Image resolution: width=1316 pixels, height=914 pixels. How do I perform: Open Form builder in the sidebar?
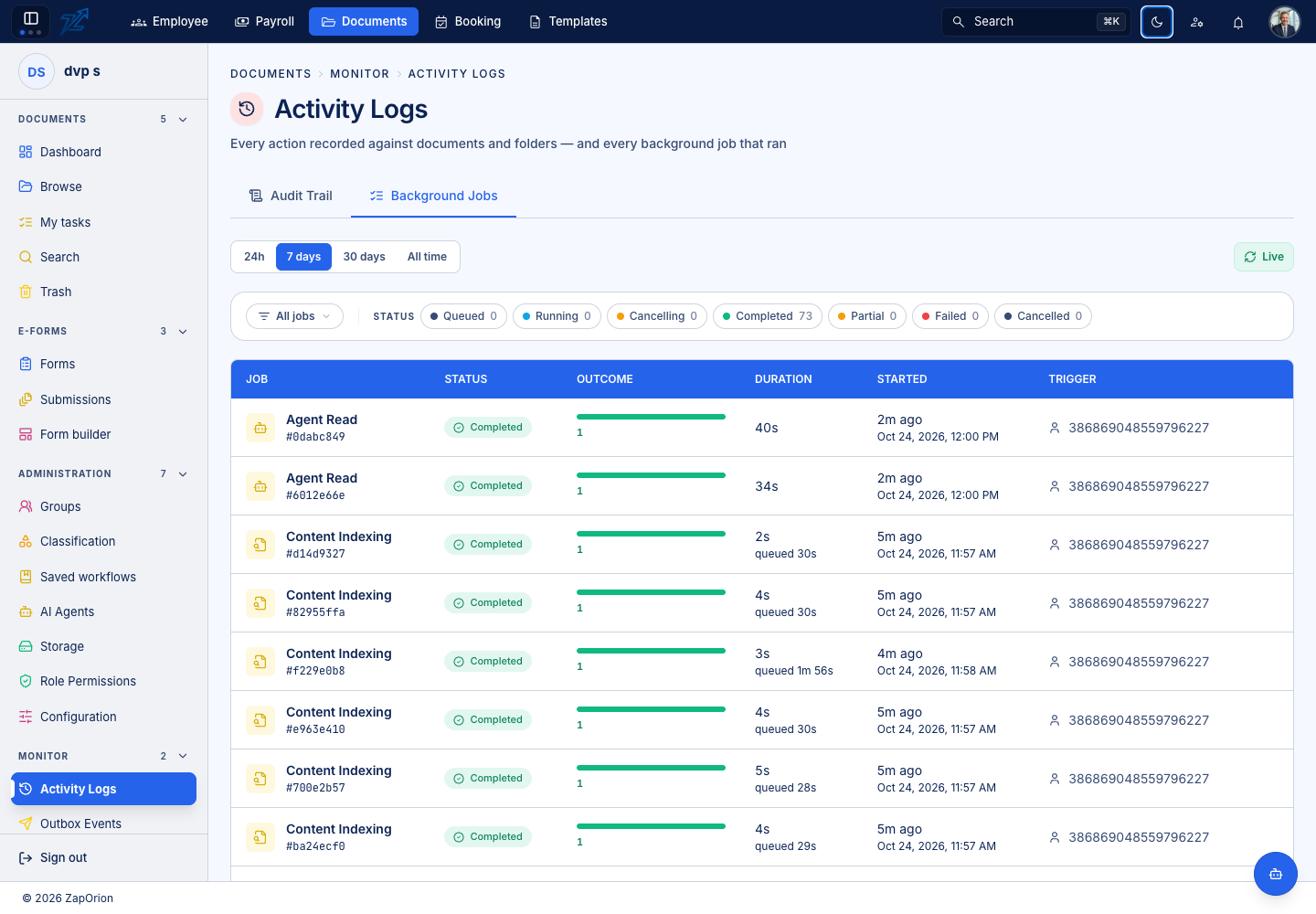[104, 434]
